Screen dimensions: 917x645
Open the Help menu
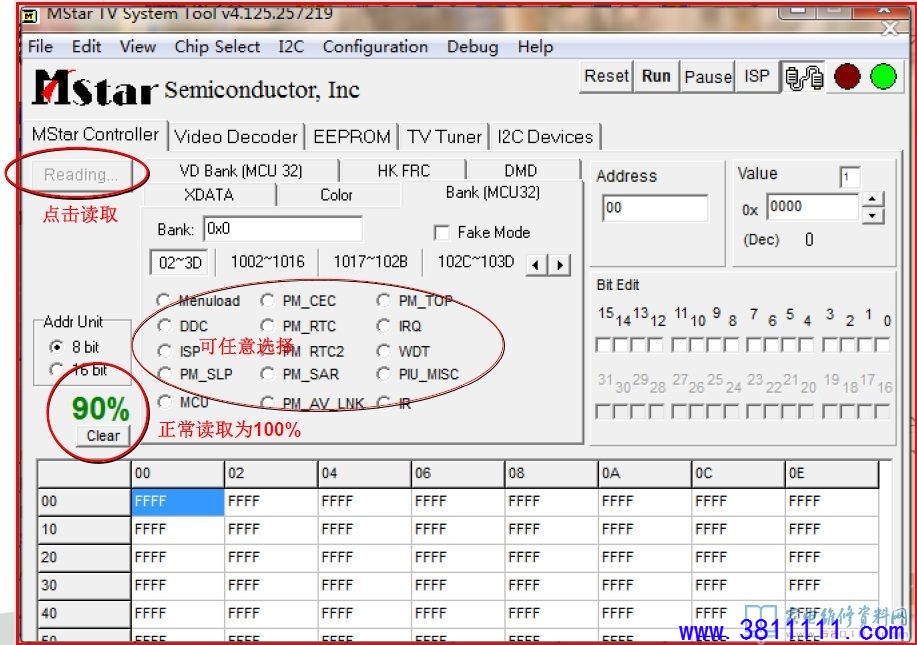[x=535, y=47]
